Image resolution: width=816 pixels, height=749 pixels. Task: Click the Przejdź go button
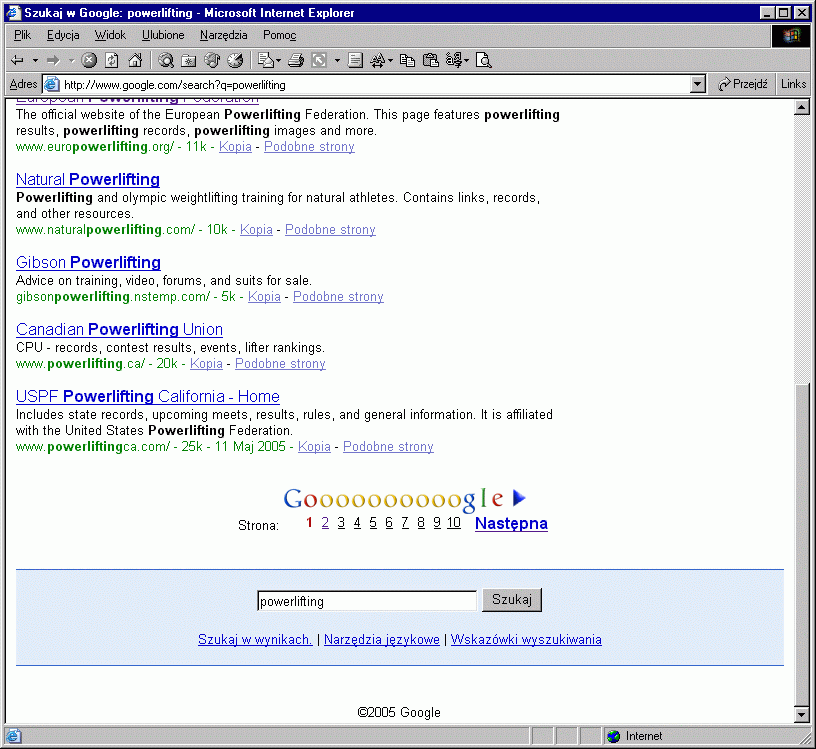coord(742,84)
